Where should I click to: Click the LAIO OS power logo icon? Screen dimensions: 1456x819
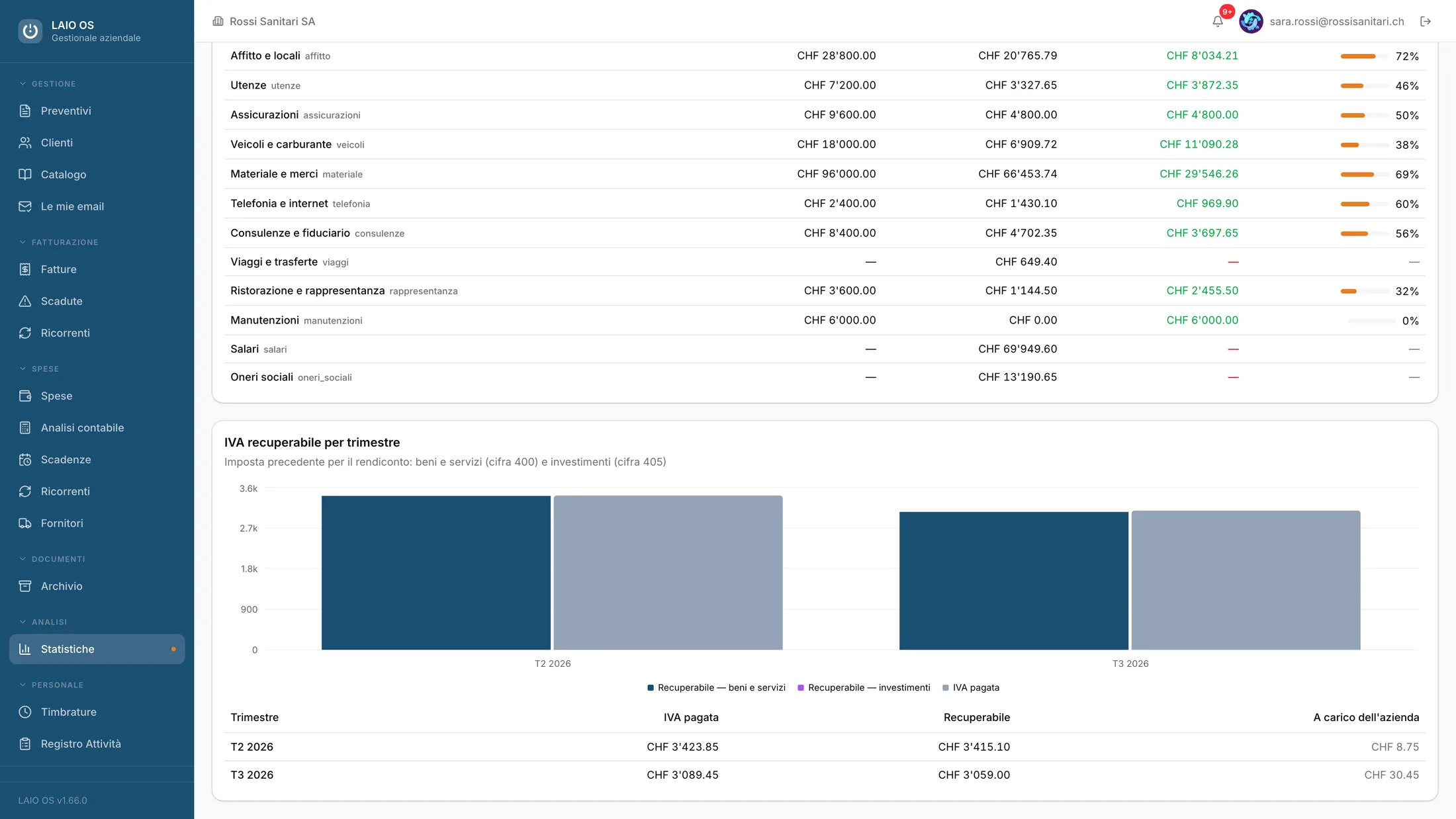30,30
